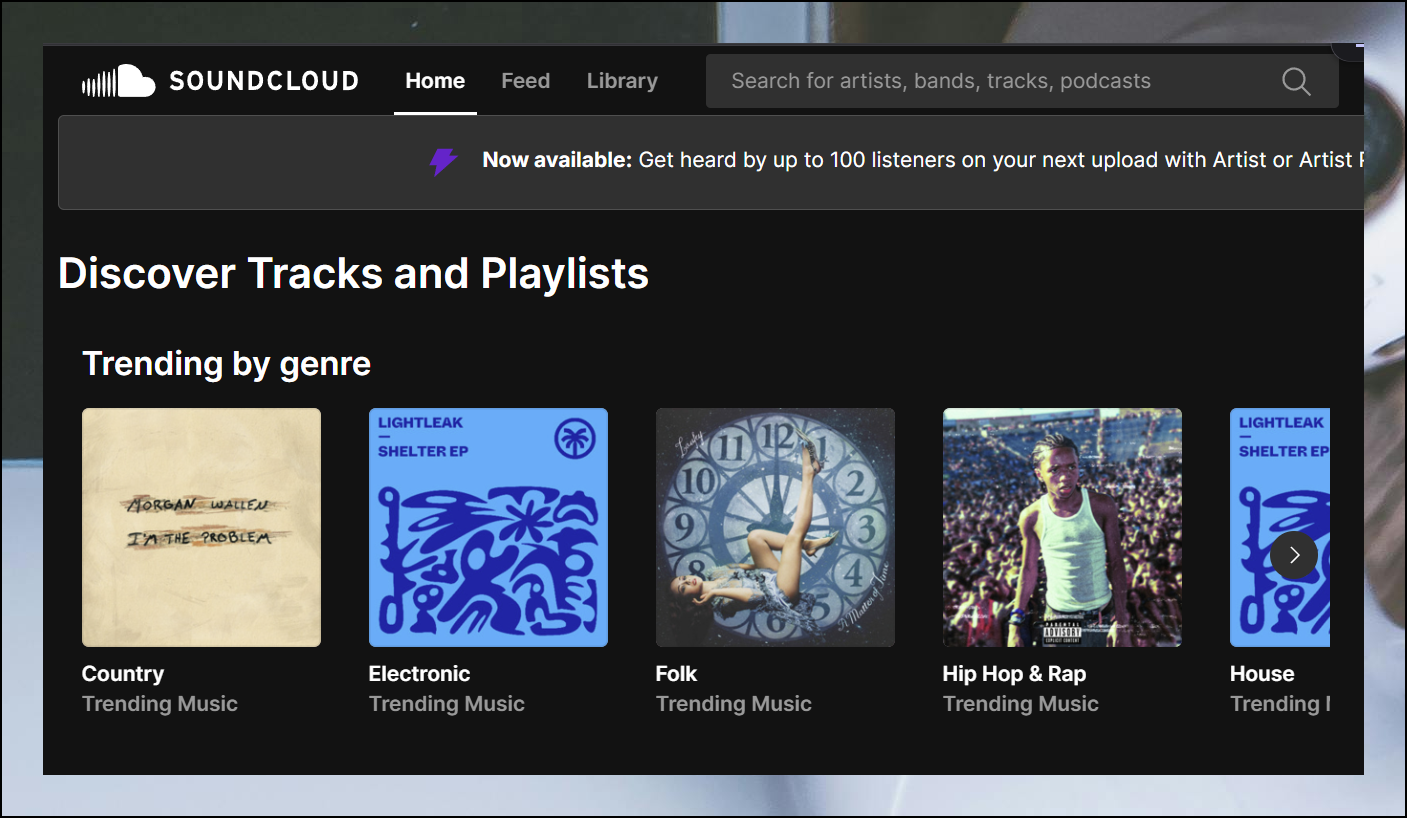Click the Country genre title

tap(123, 674)
